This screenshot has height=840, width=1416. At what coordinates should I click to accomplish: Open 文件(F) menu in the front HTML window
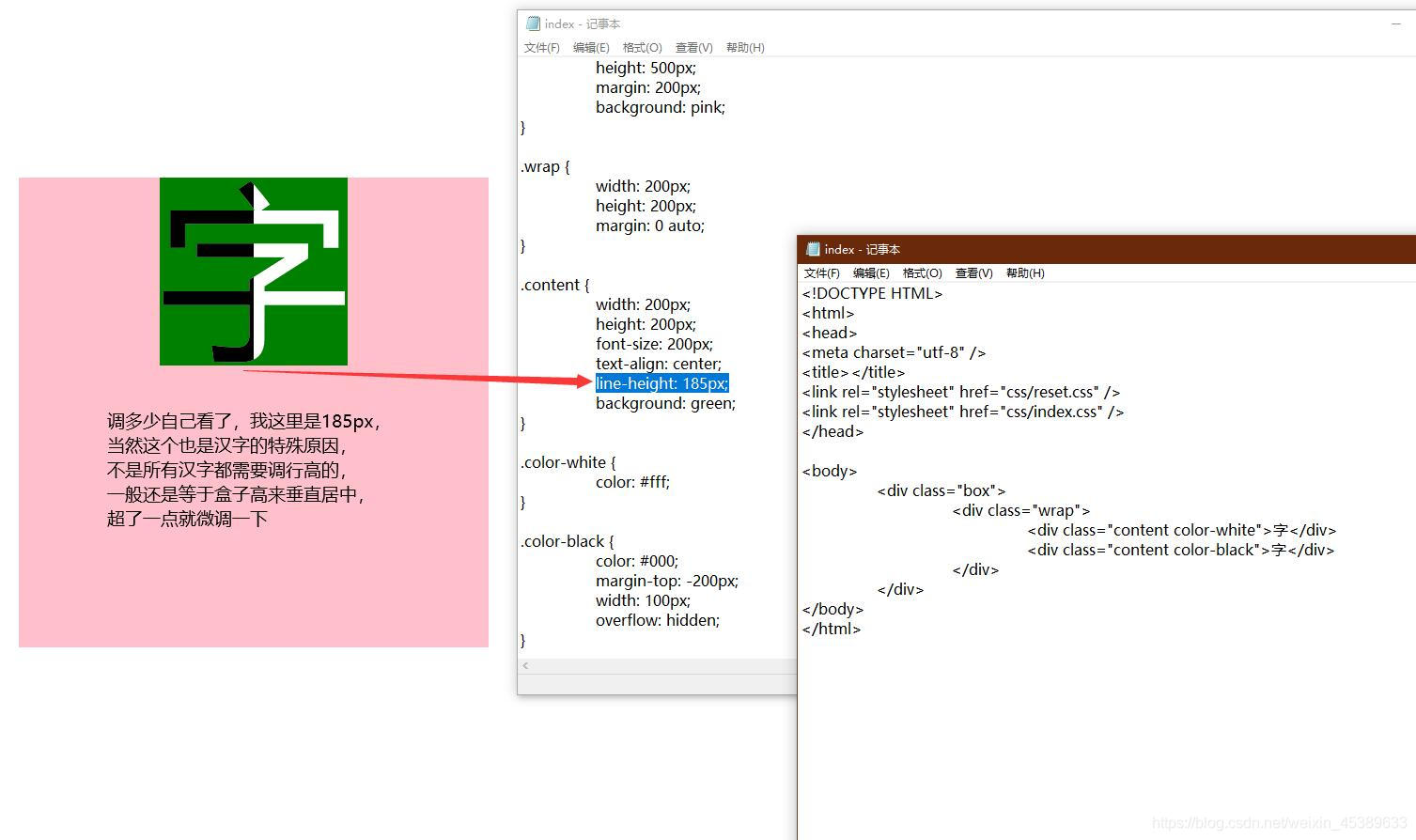[822, 273]
